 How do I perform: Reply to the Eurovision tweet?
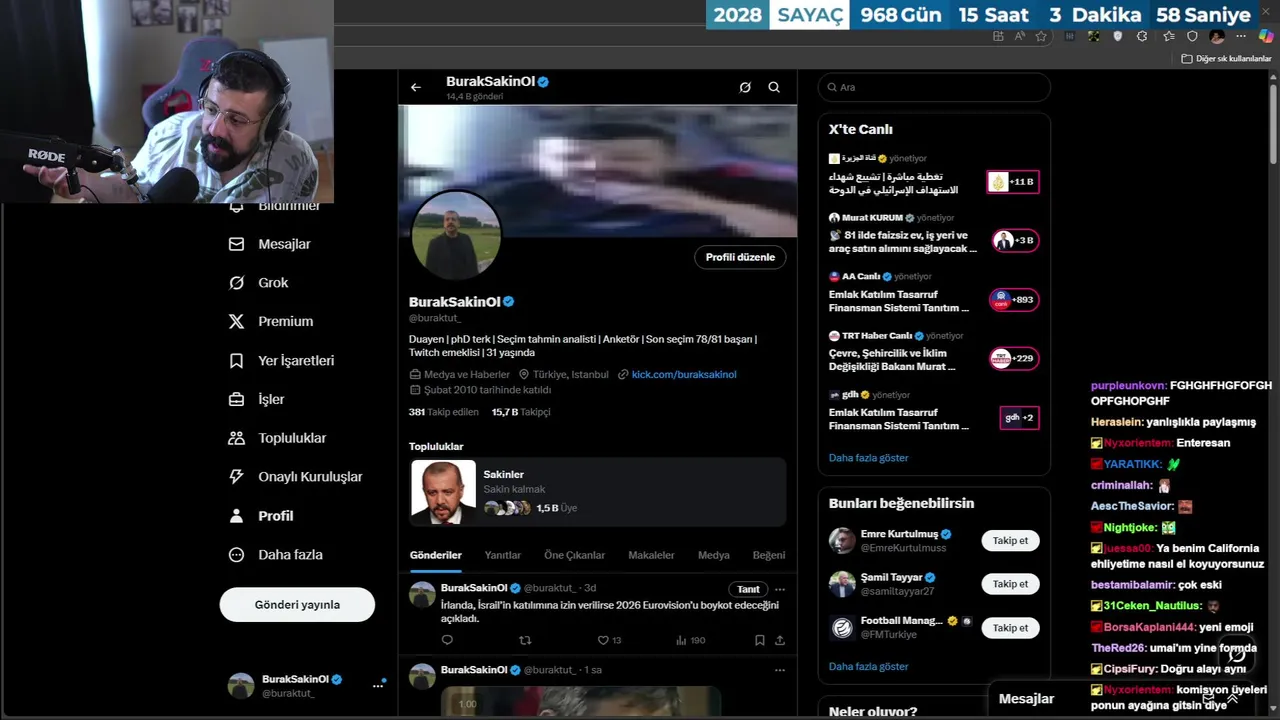click(x=447, y=640)
